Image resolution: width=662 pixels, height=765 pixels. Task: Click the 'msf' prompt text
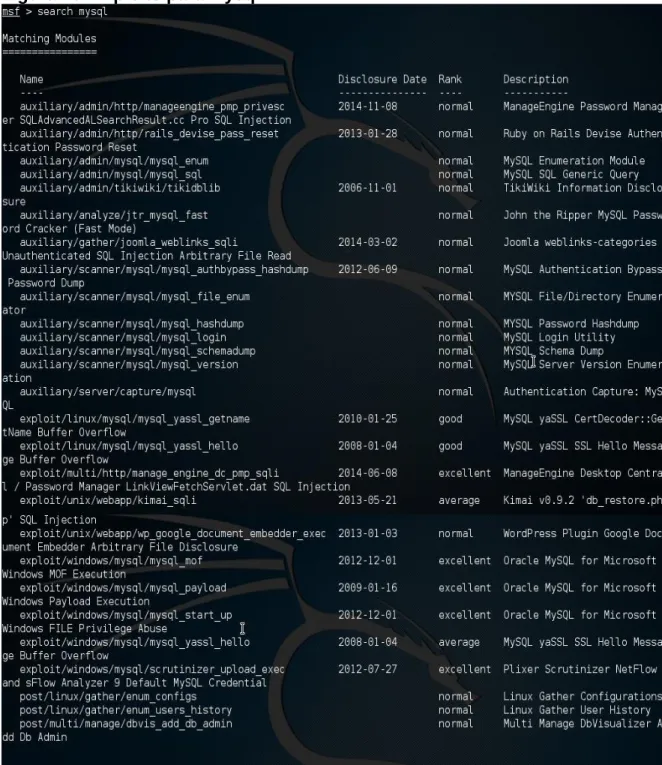pos(11,12)
